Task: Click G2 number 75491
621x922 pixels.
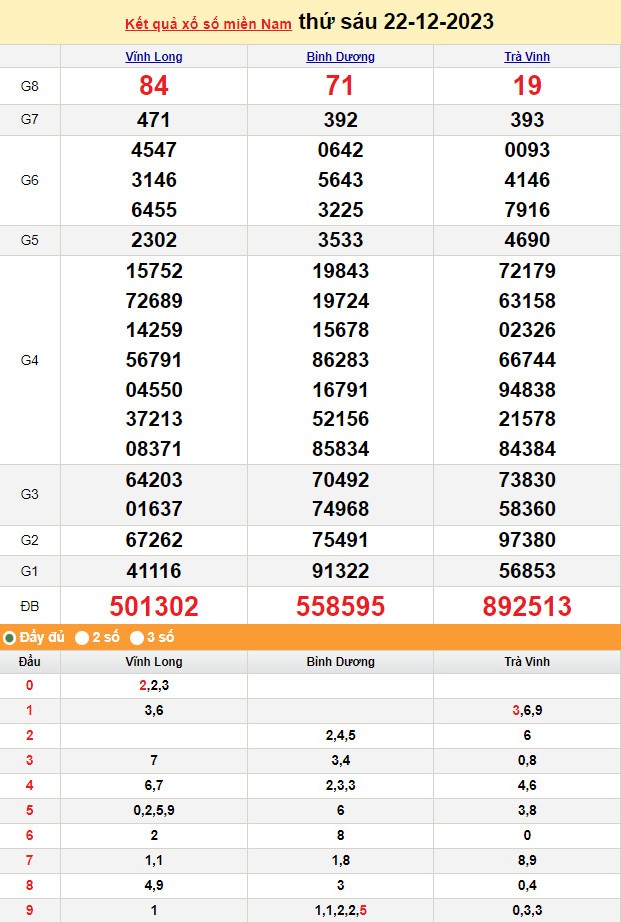Action: click(340, 540)
